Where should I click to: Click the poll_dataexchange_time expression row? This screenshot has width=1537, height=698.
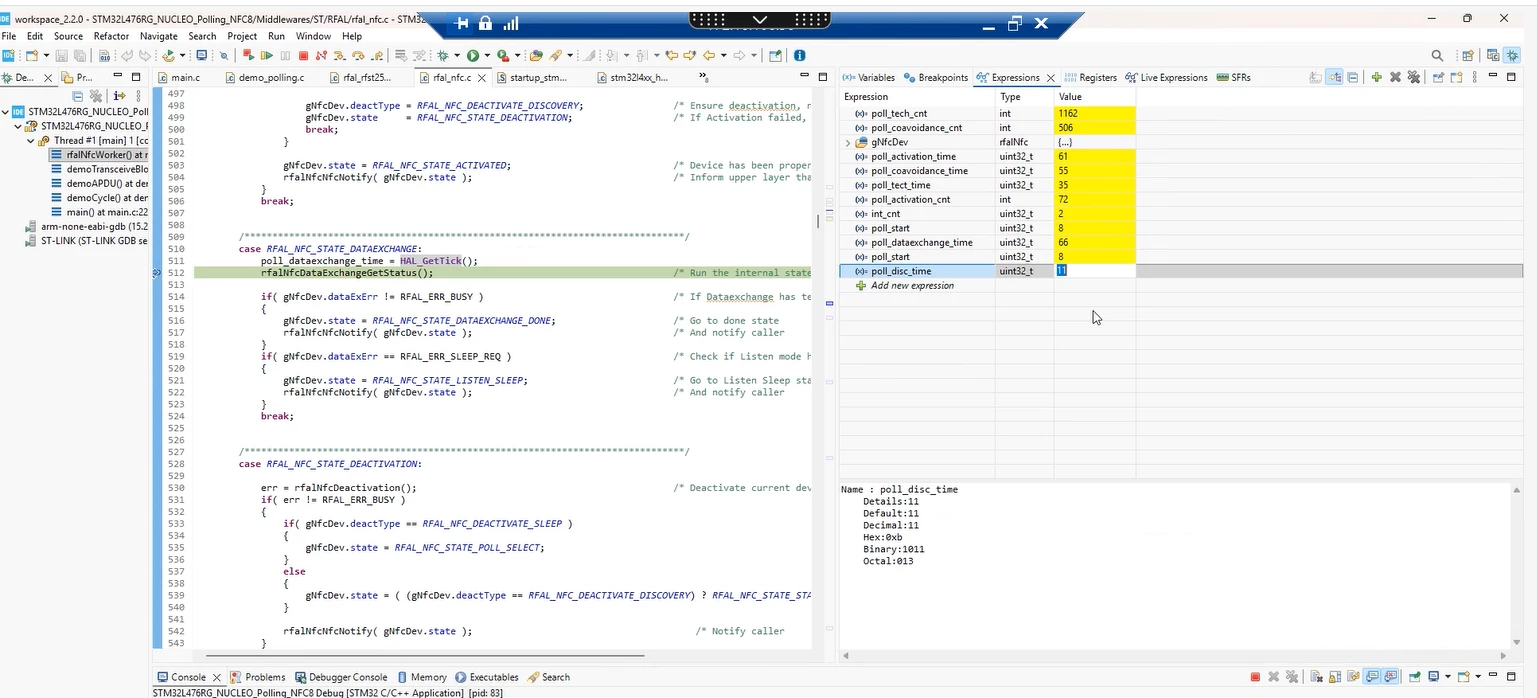pos(988,242)
